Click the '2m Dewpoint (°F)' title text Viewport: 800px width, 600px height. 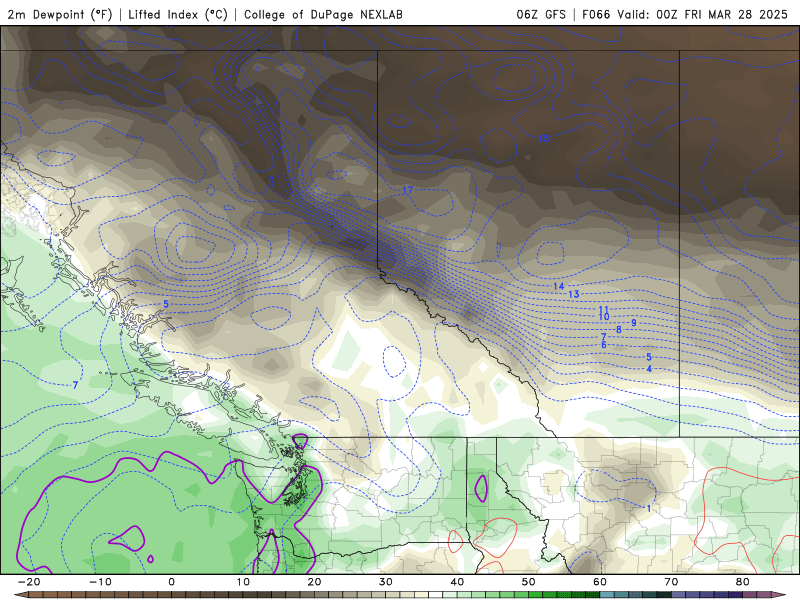(60, 14)
